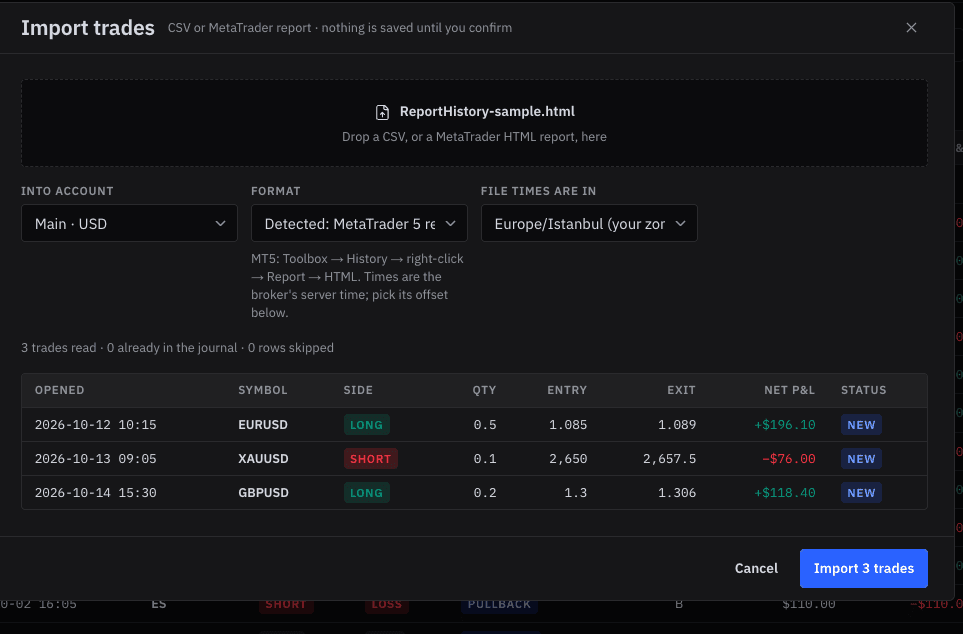
Task: Click the MT5 export instructions help text
Action: (357, 286)
